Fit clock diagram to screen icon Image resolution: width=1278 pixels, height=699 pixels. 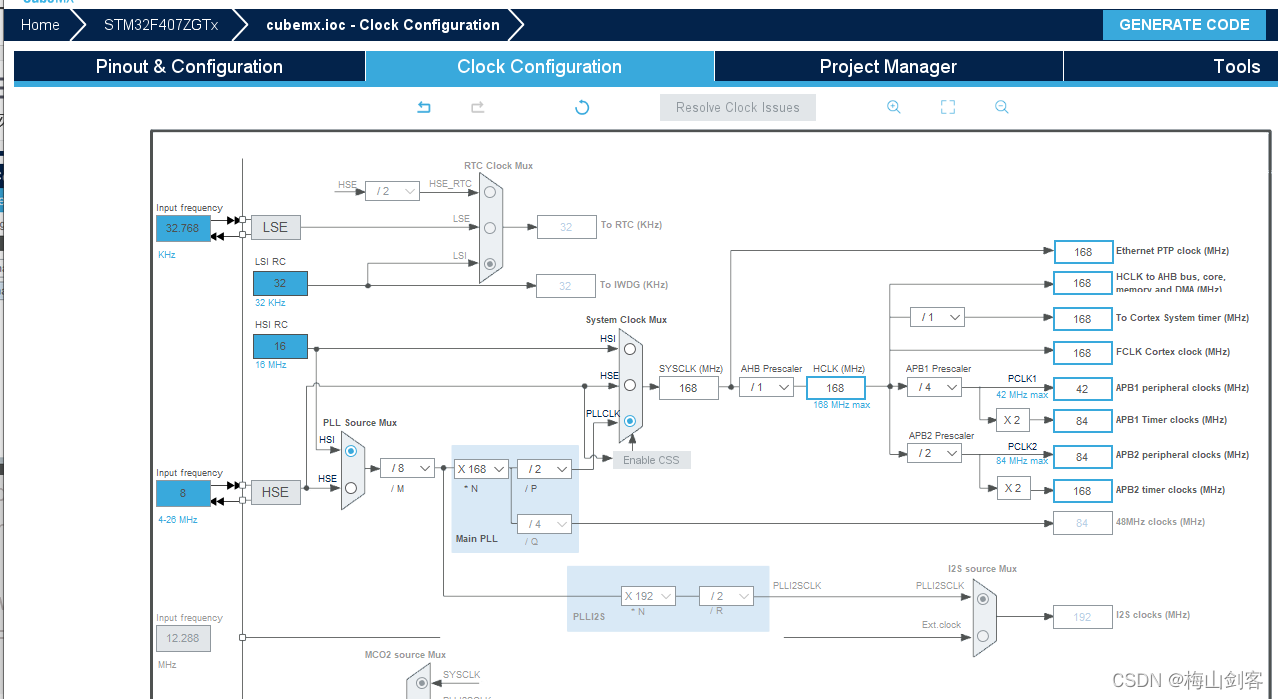coord(948,107)
